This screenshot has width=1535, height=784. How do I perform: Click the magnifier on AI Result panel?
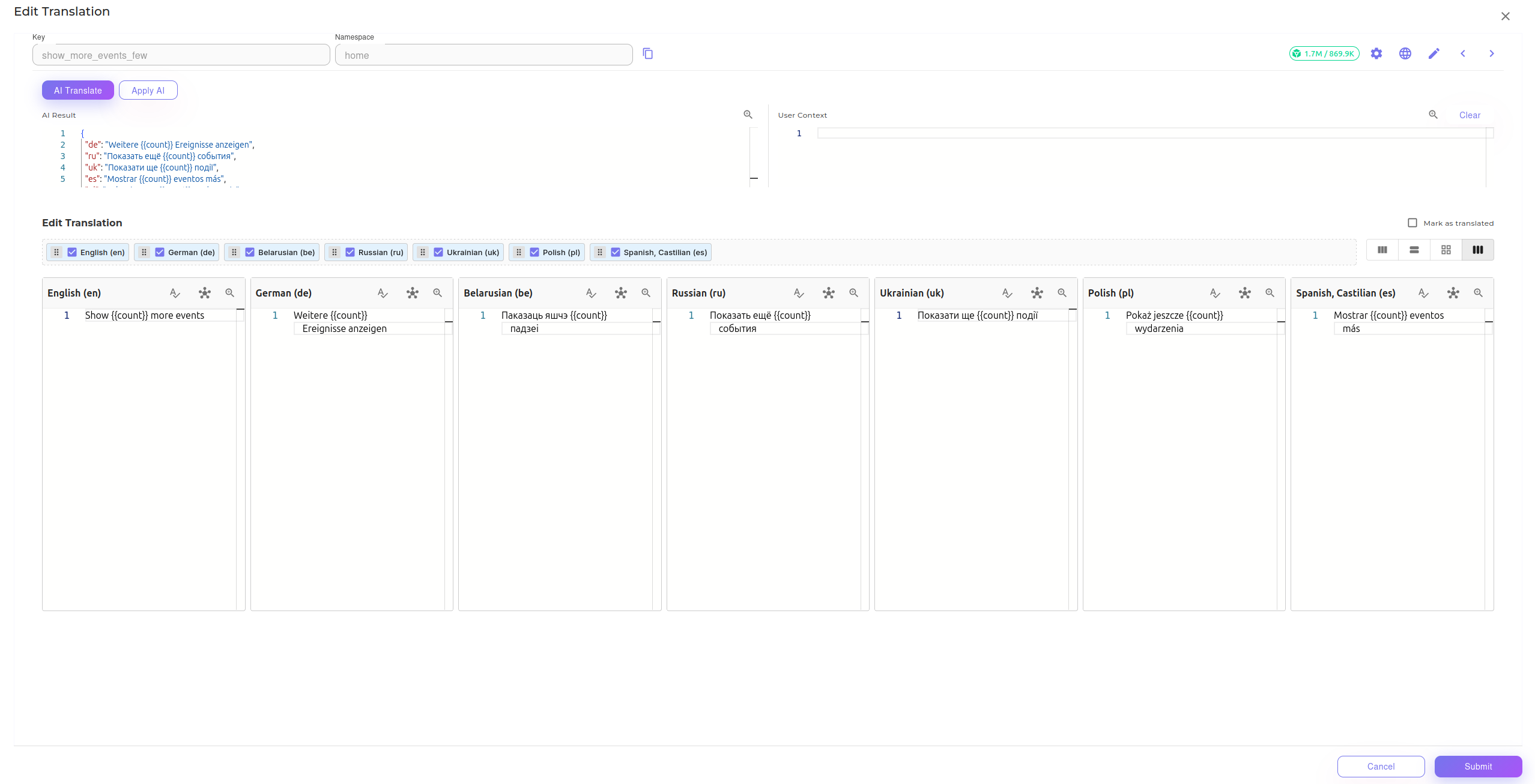click(748, 115)
